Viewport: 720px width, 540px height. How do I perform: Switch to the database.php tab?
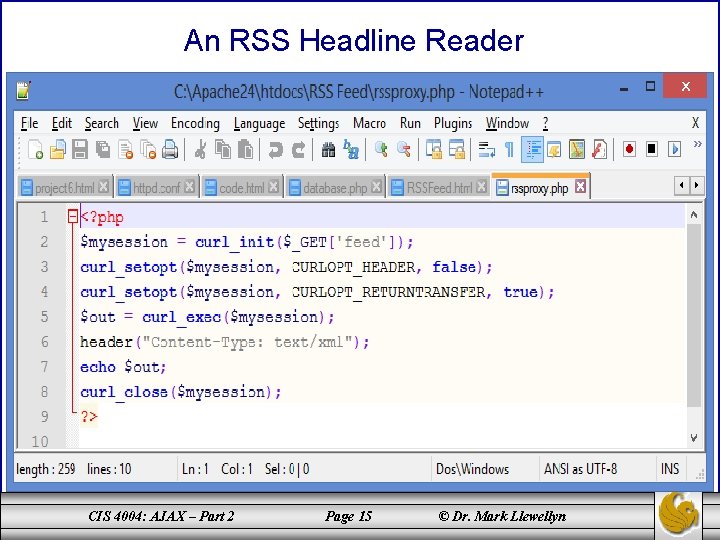tap(335, 187)
